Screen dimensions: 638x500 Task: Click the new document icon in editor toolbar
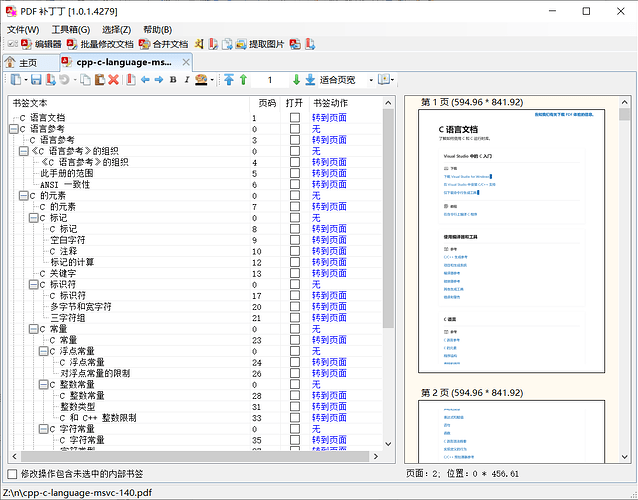pyautogui.click(x=16, y=80)
